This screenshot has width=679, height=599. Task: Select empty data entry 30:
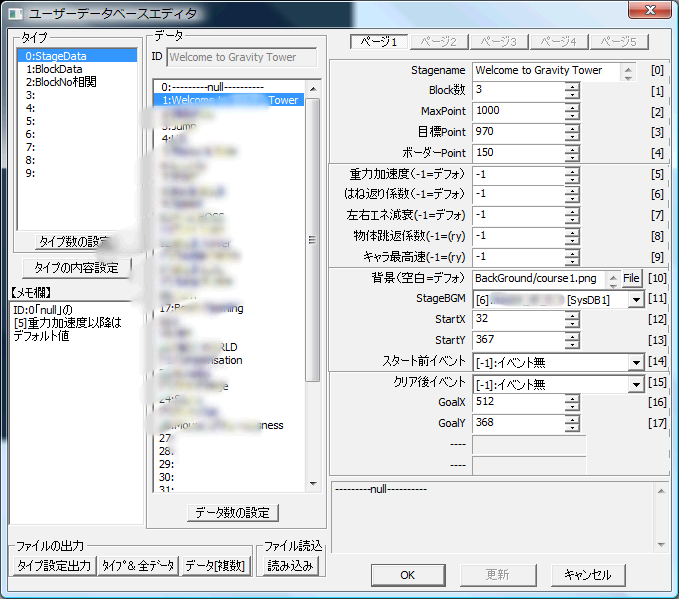[x=230, y=477]
